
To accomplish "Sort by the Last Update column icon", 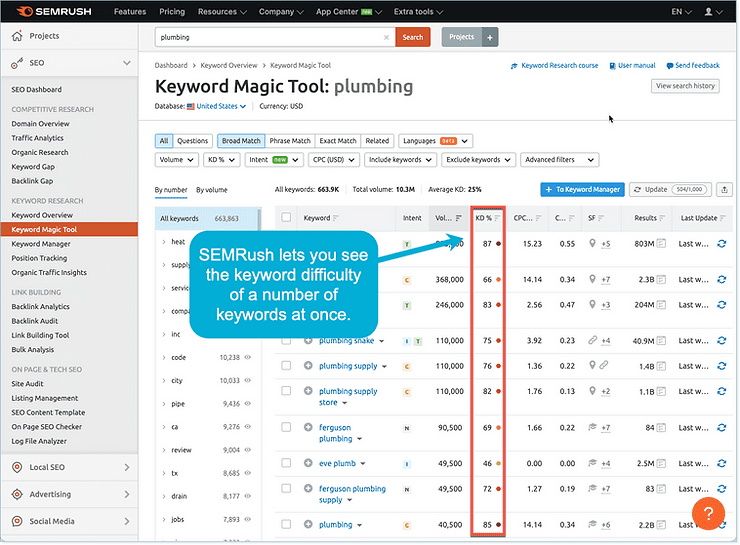I will [723, 218].
